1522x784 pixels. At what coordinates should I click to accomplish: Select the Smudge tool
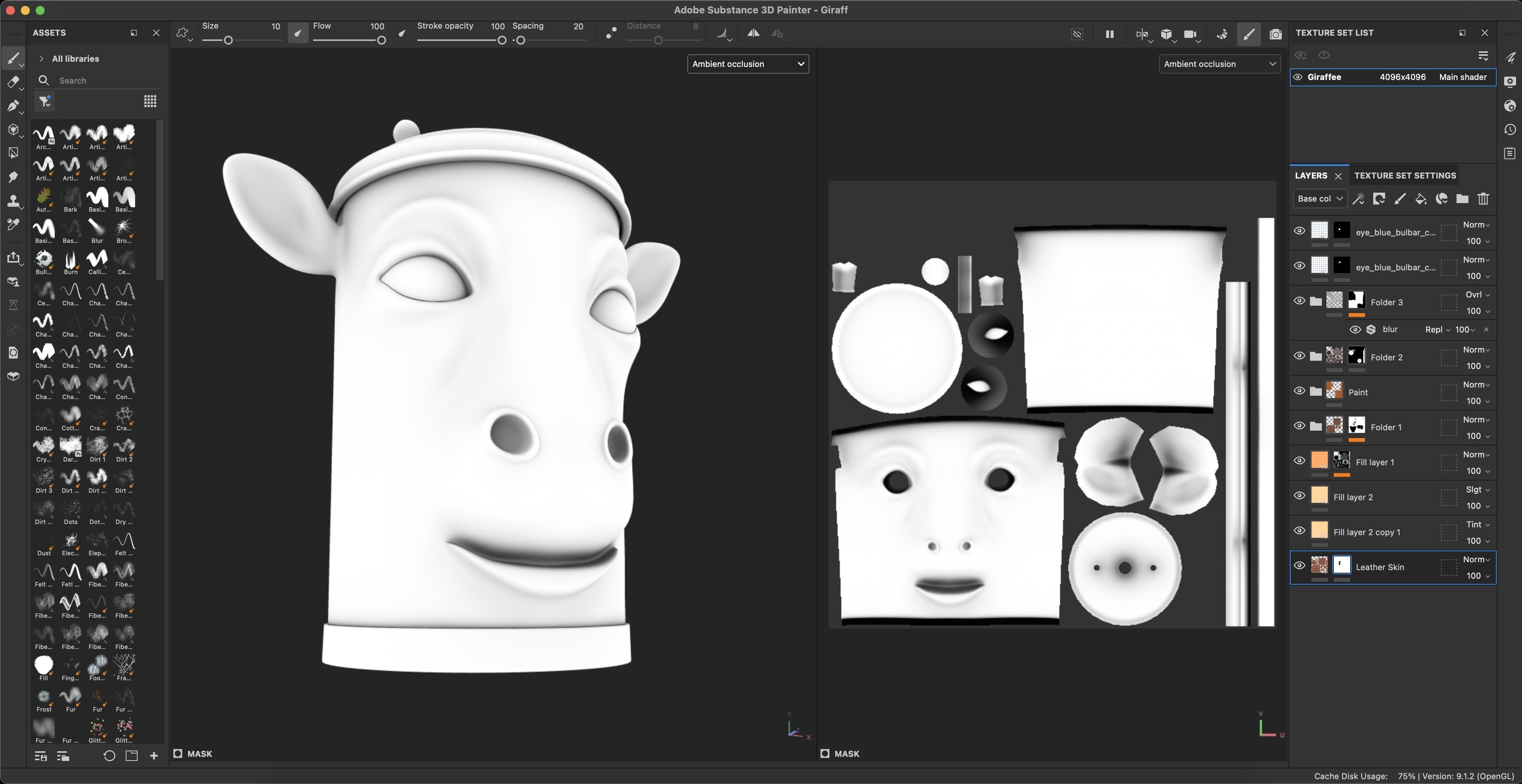pos(12,177)
